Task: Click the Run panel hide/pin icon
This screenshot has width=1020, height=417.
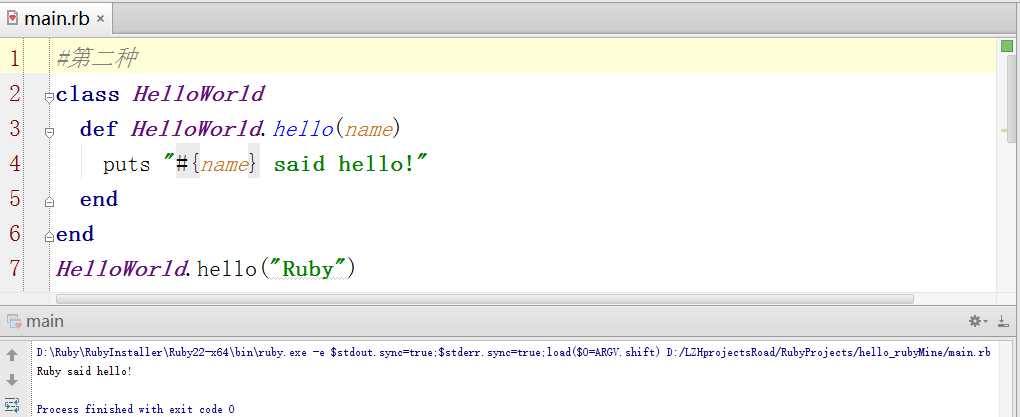Action: tap(1004, 321)
